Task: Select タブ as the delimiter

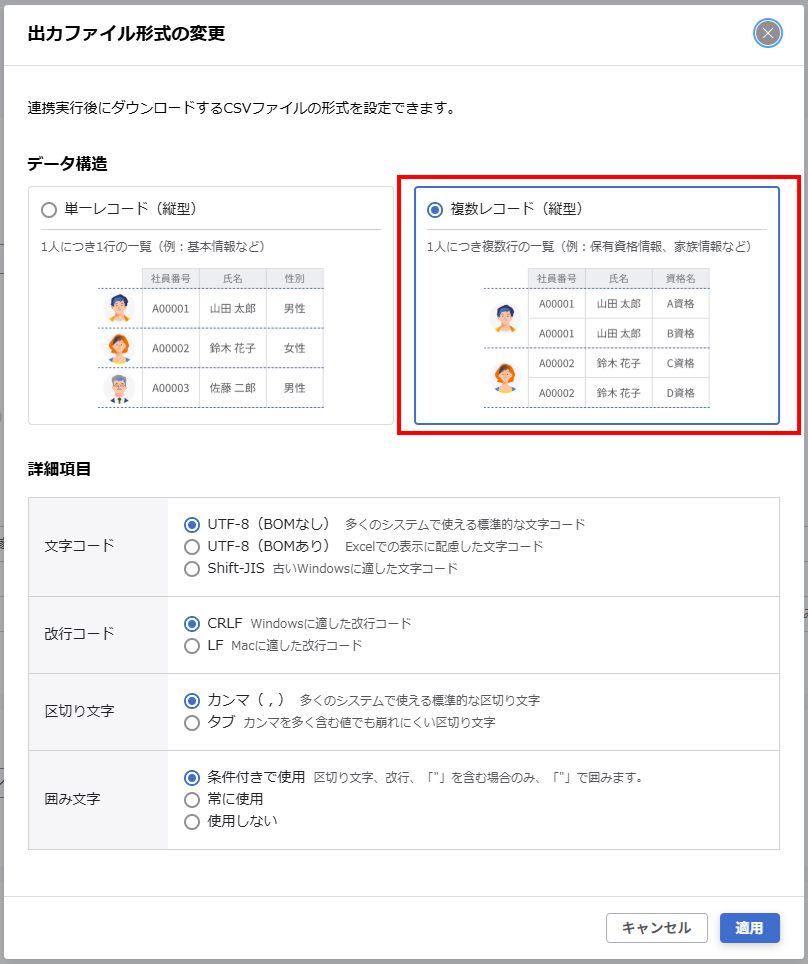Action: tap(193, 723)
